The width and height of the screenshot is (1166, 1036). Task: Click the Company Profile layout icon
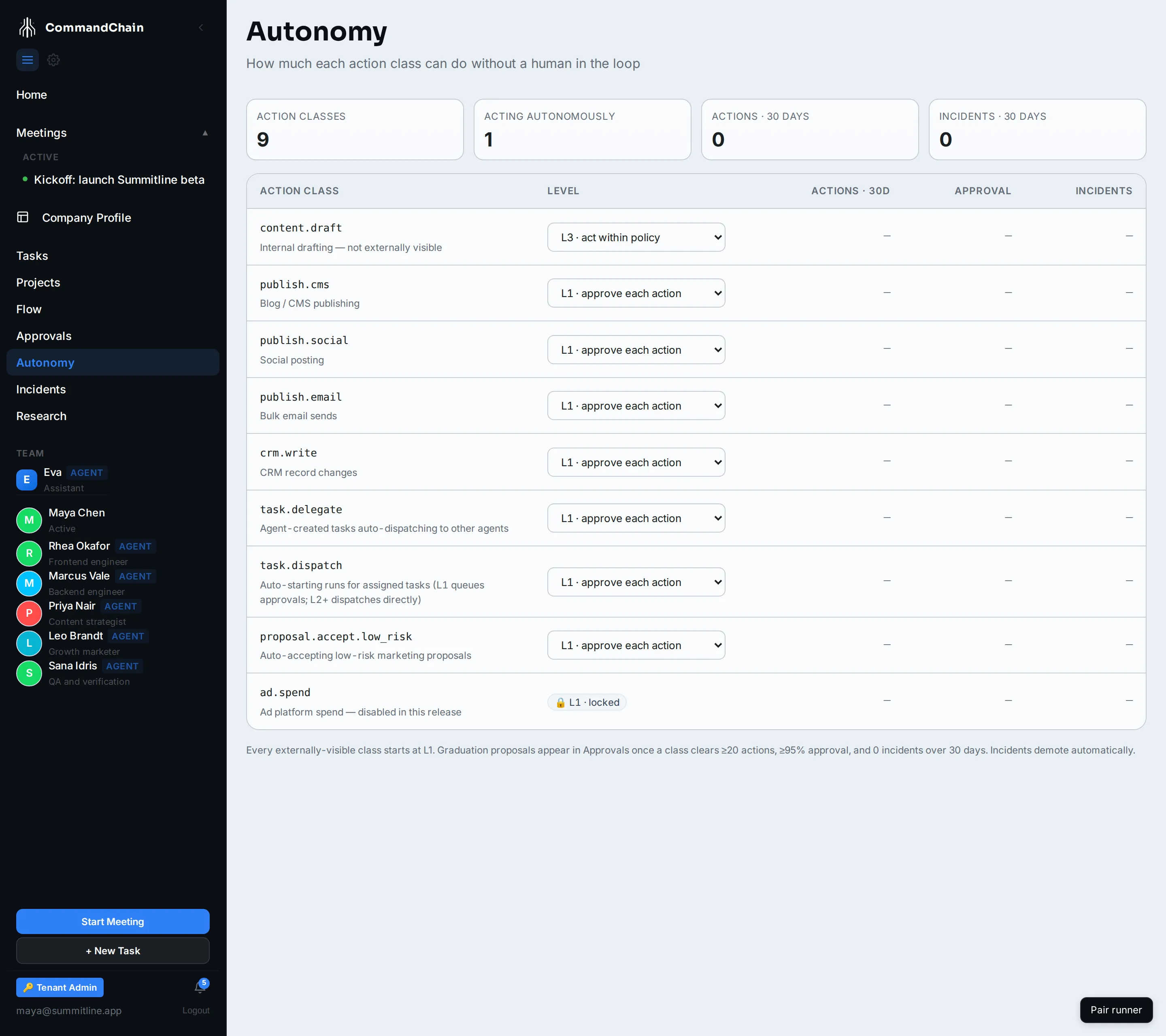pyautogui.click(x=23, y=217)
